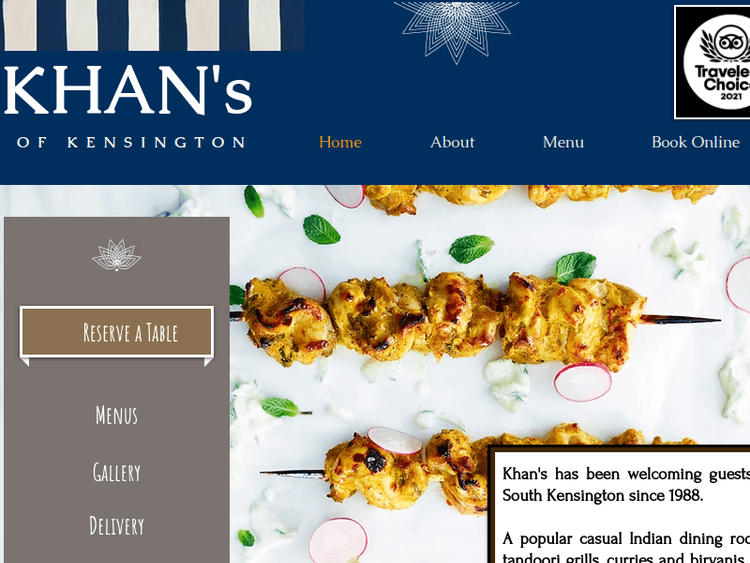Open the About page from navigation
Screen dimensions: 750x563
tap(452, 142)
